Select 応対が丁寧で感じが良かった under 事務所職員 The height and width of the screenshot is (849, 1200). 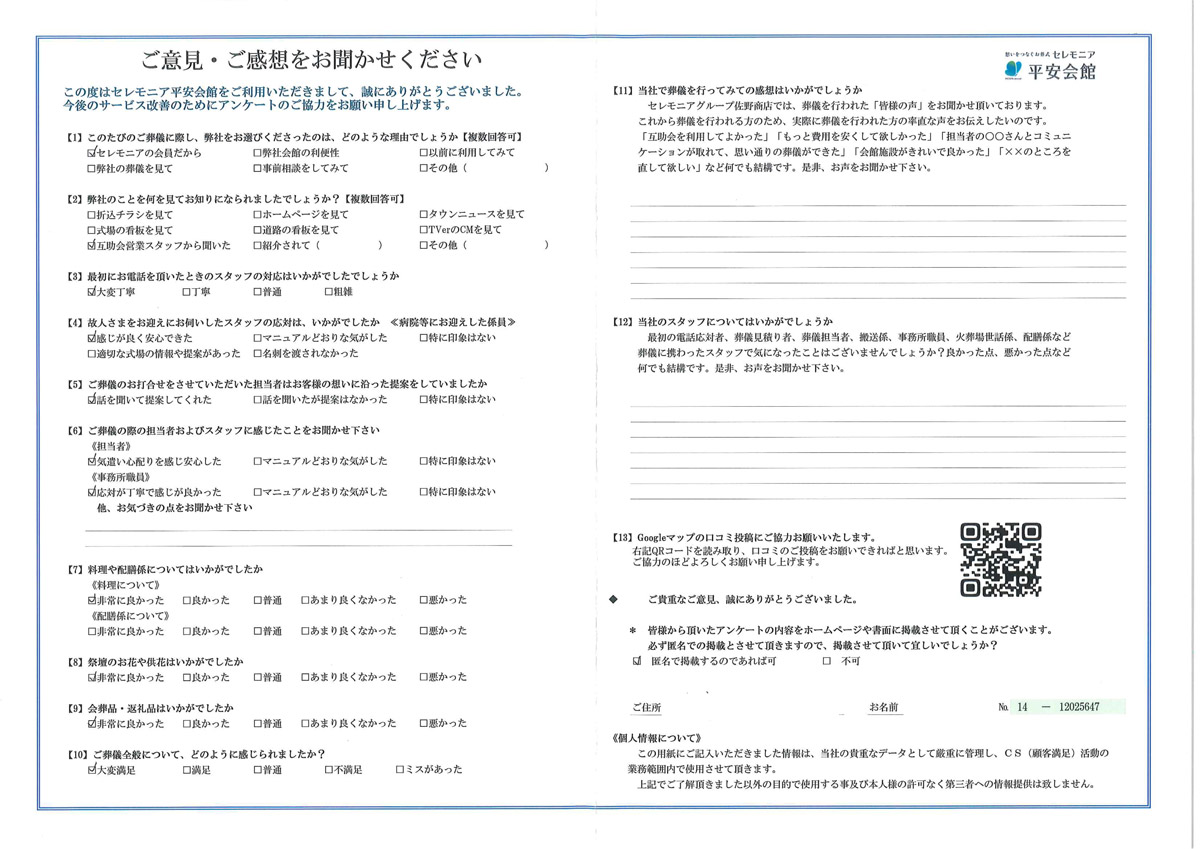coord(93,493)
